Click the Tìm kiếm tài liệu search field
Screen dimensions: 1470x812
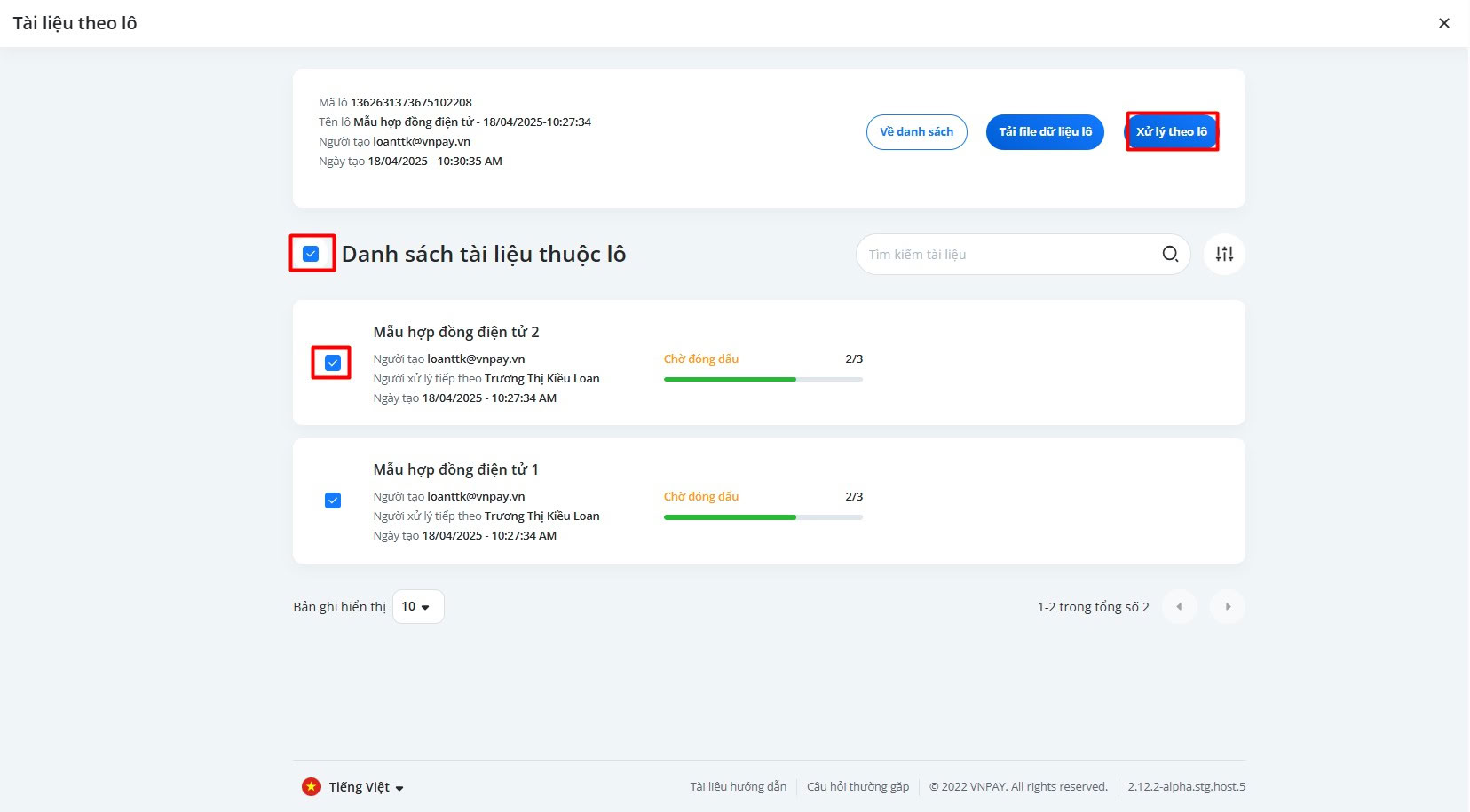pos(1008,255)
